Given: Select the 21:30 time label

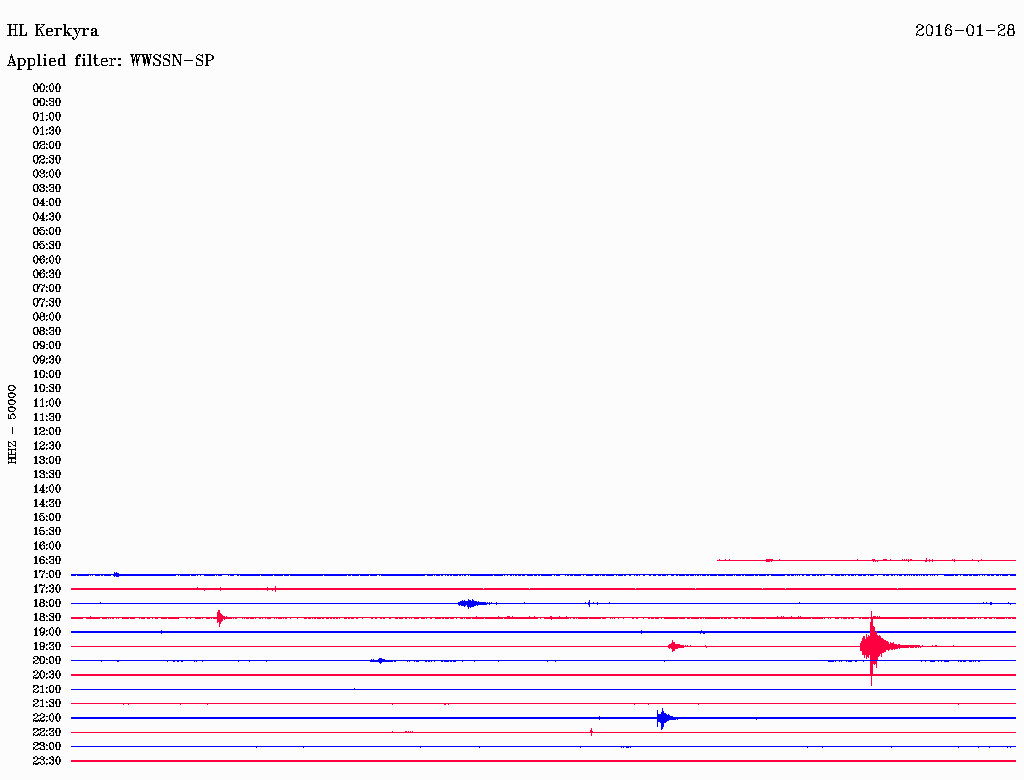Looking at the screenshot, I should (47, 704).
